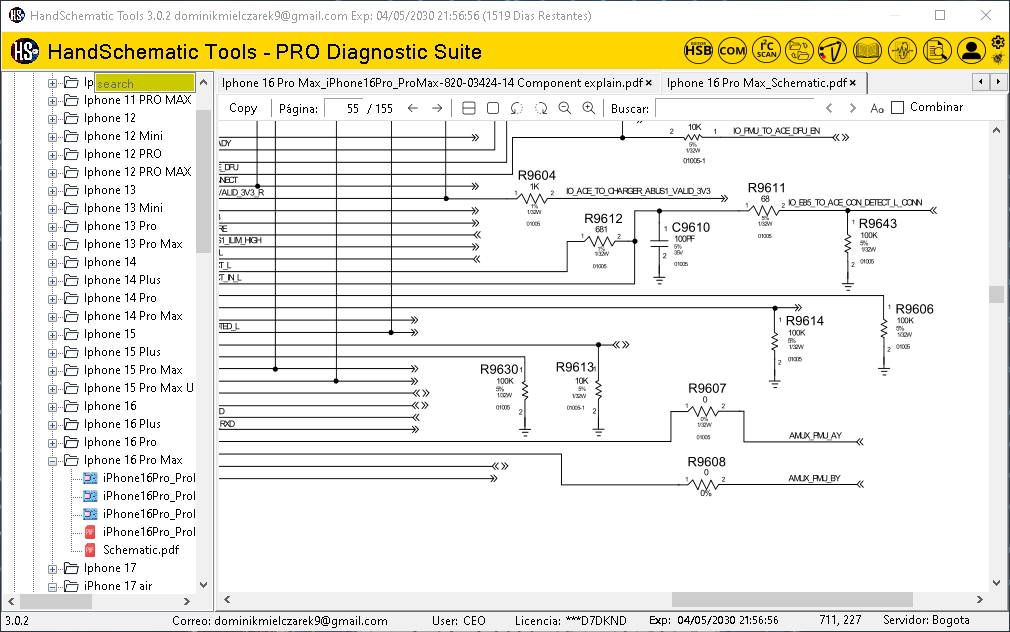Zoom out the schematic
1010x632 pixels.
point(565,108)
